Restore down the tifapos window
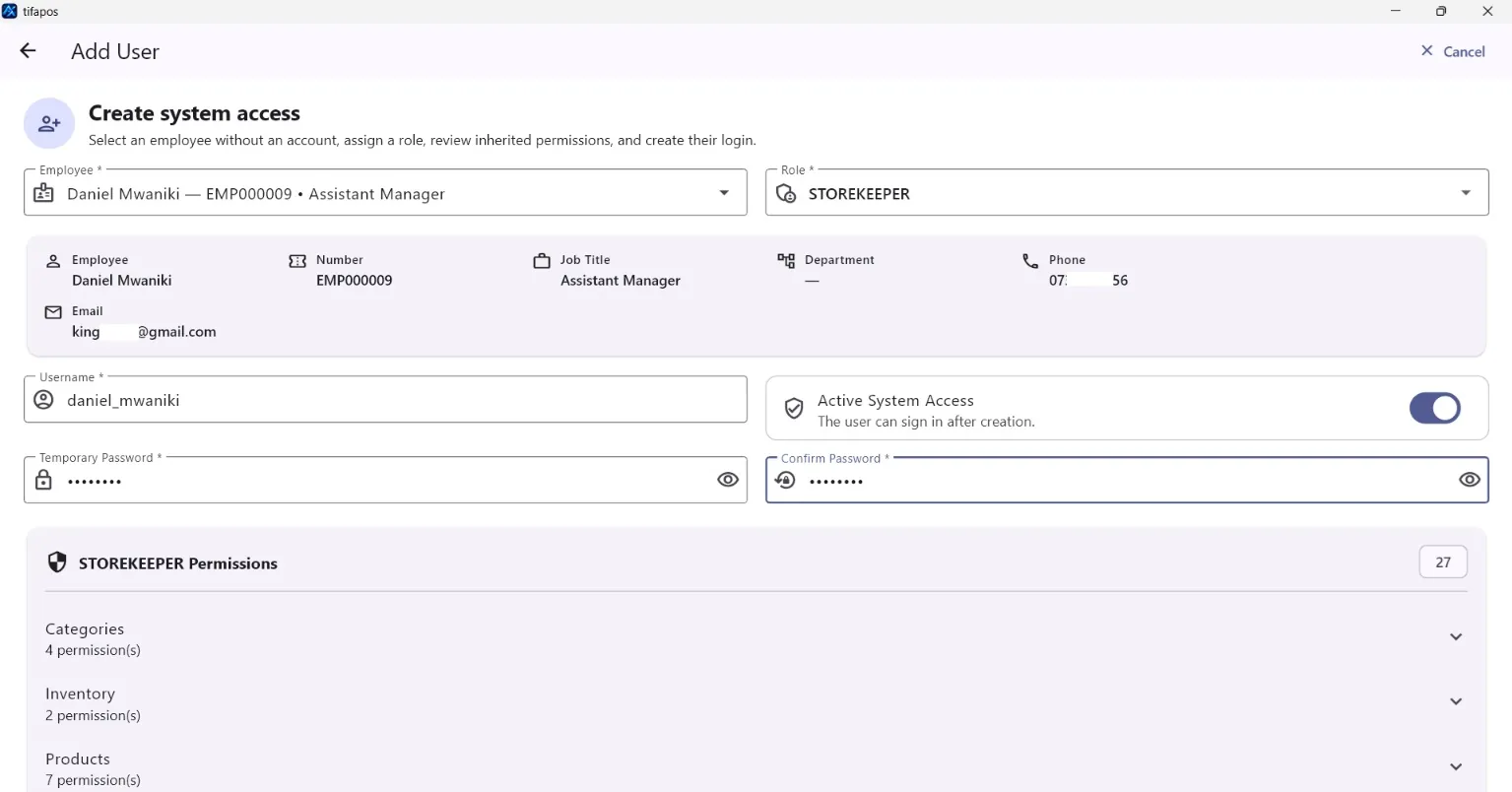The height and width of the screenshot is (792, 1512). [1441, 11]
